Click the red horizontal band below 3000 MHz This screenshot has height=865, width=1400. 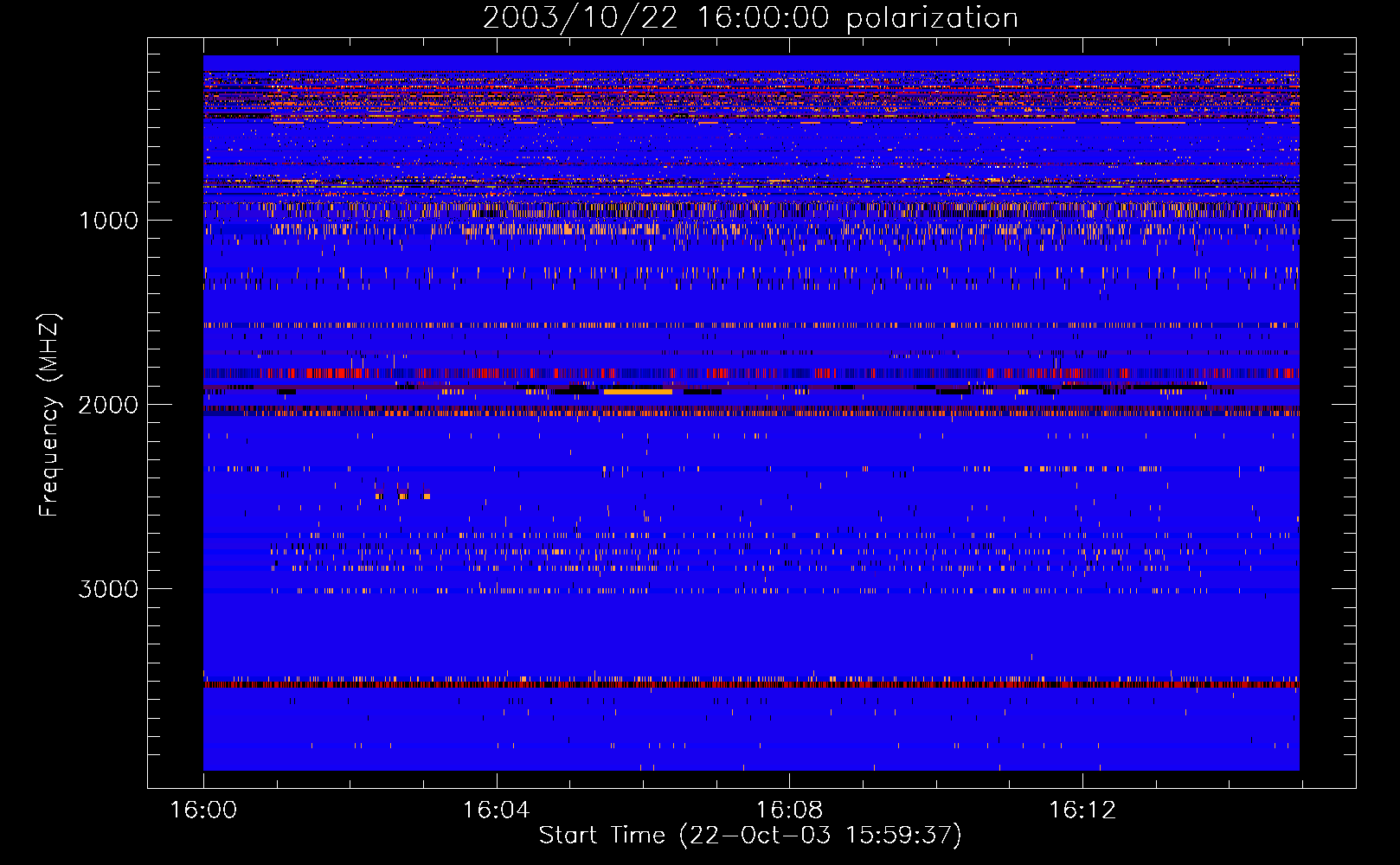pyautogui.click(x=751, y=684)
